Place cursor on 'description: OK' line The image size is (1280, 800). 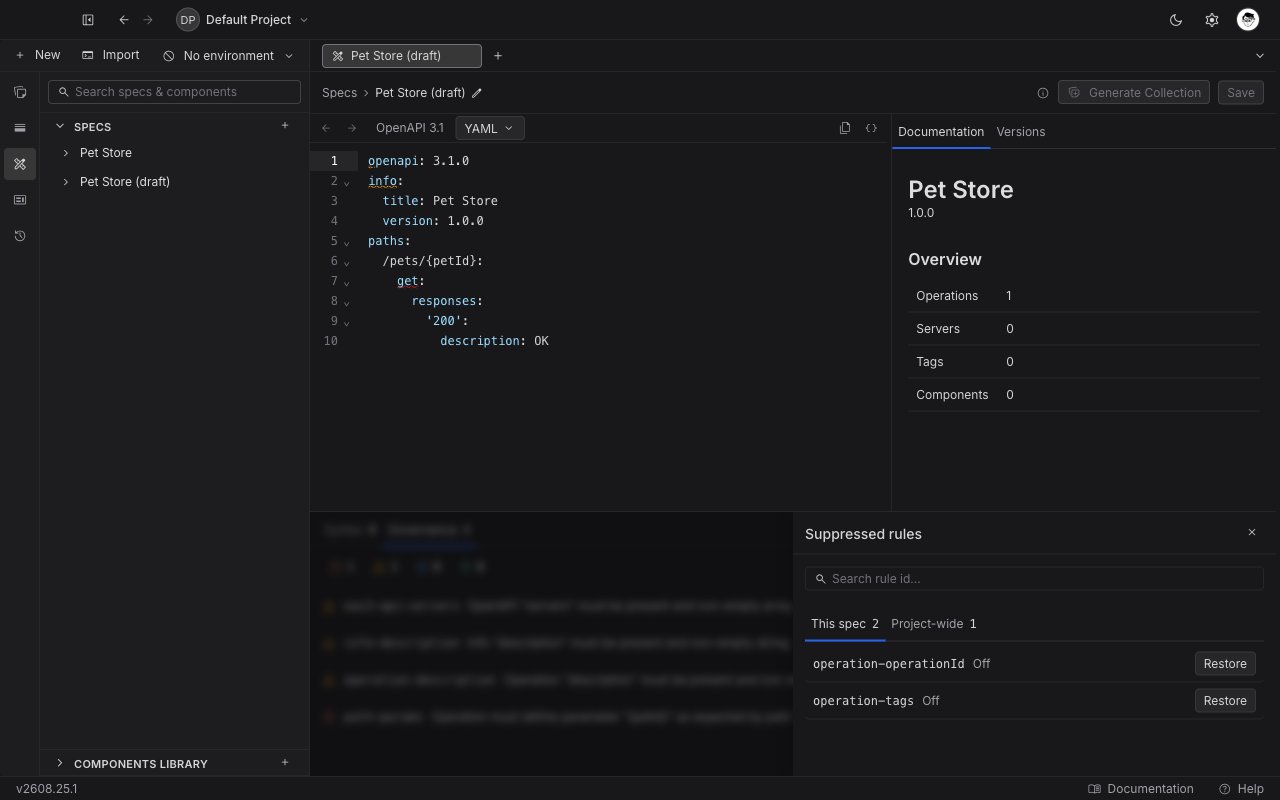coord(494,341)
